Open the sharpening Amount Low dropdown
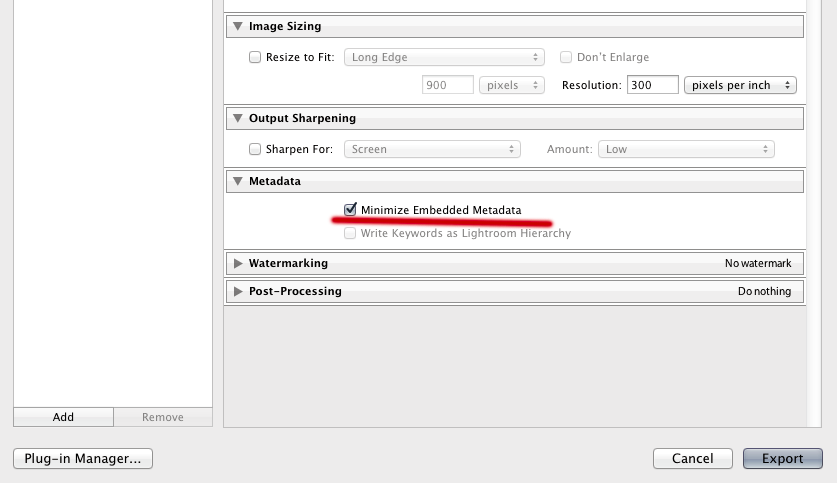Image resolution: width=837 pixels, height=483 pixels. (686, 150)
